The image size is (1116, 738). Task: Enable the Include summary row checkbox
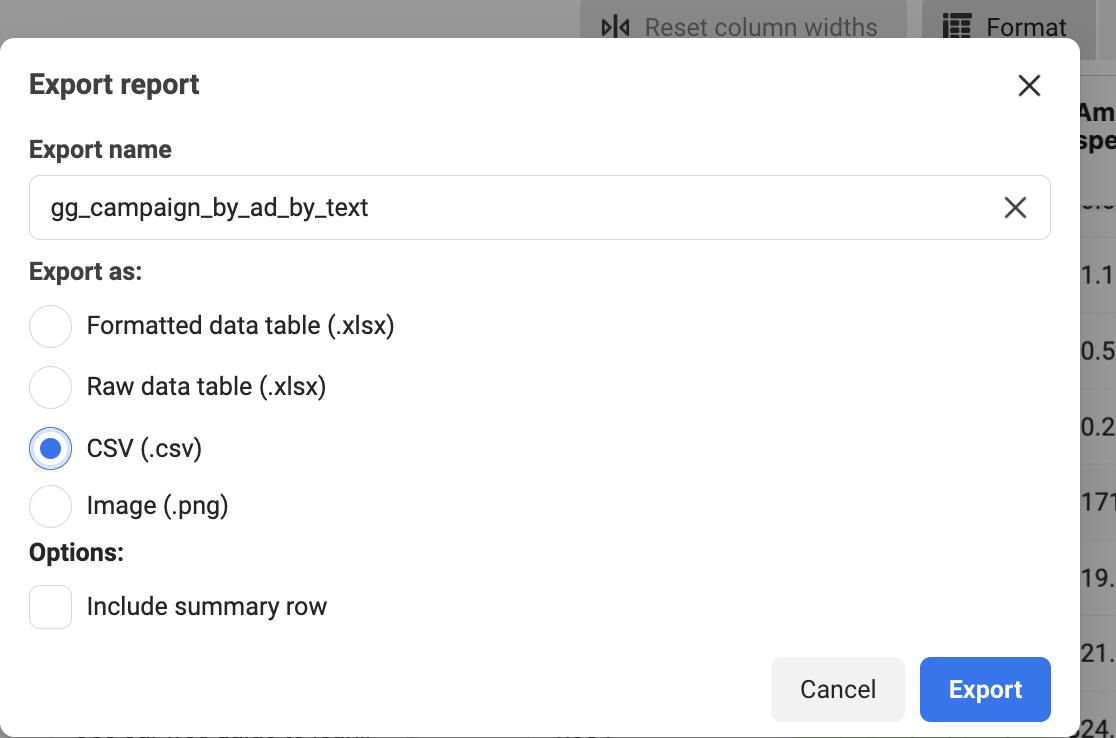point(50,607)
